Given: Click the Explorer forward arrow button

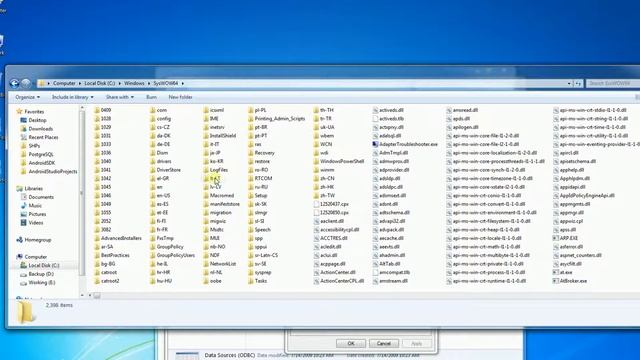Looking at the screenshot, I should 26,83.
